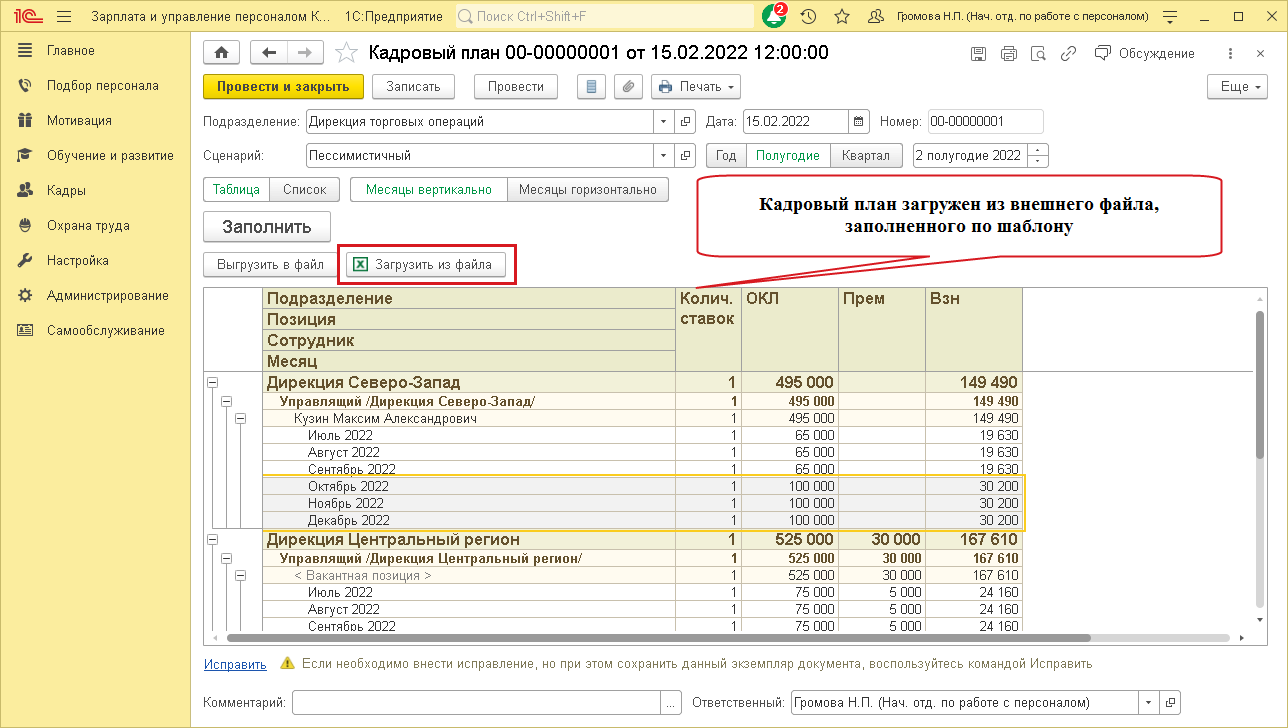The height and width of the screenshot is (728, 1288).
Task: Open the history clock icon
Action: tap(808, 16)
